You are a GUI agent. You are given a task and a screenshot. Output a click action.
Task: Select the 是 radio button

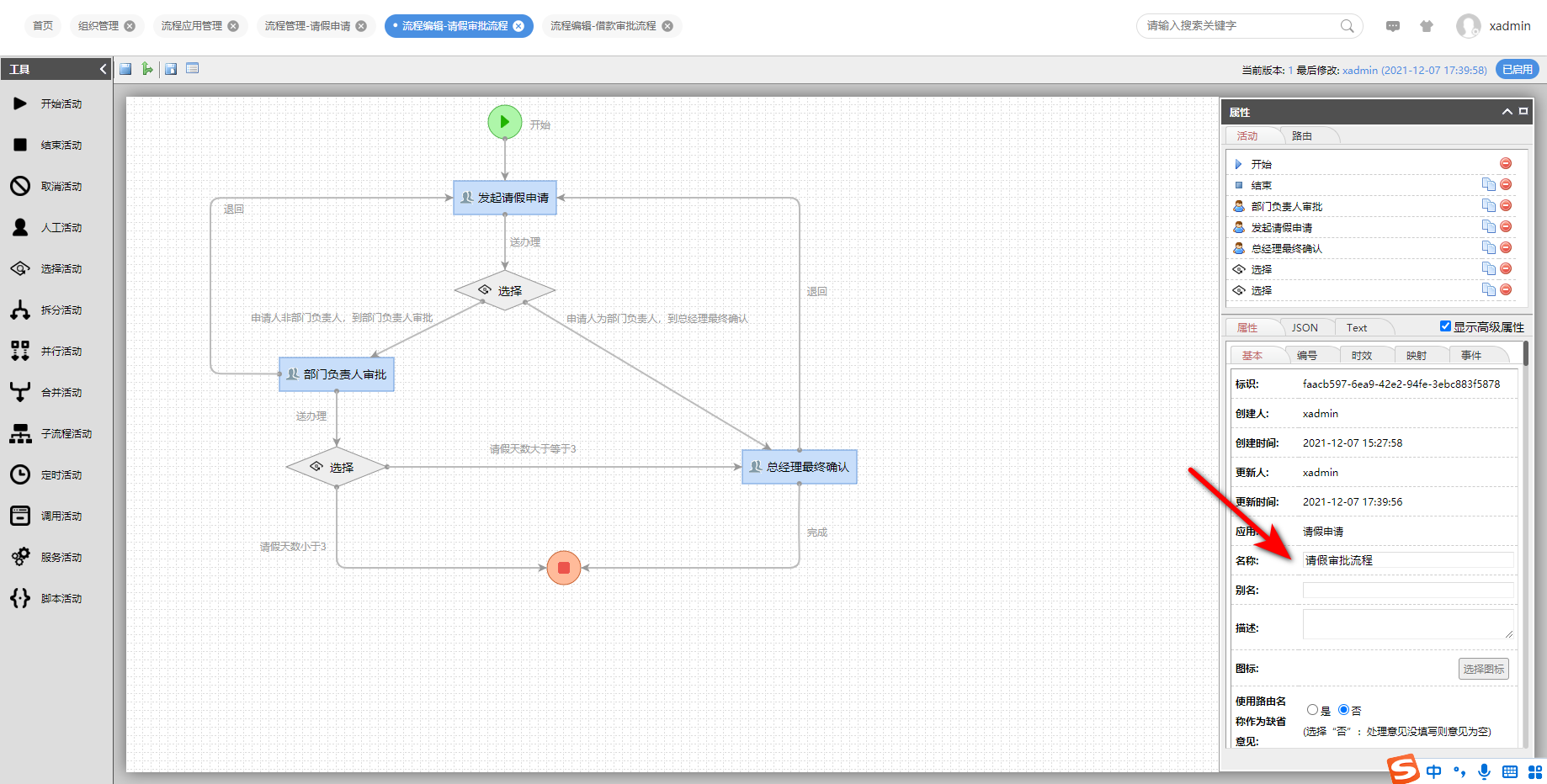[x=1312, y=710]
